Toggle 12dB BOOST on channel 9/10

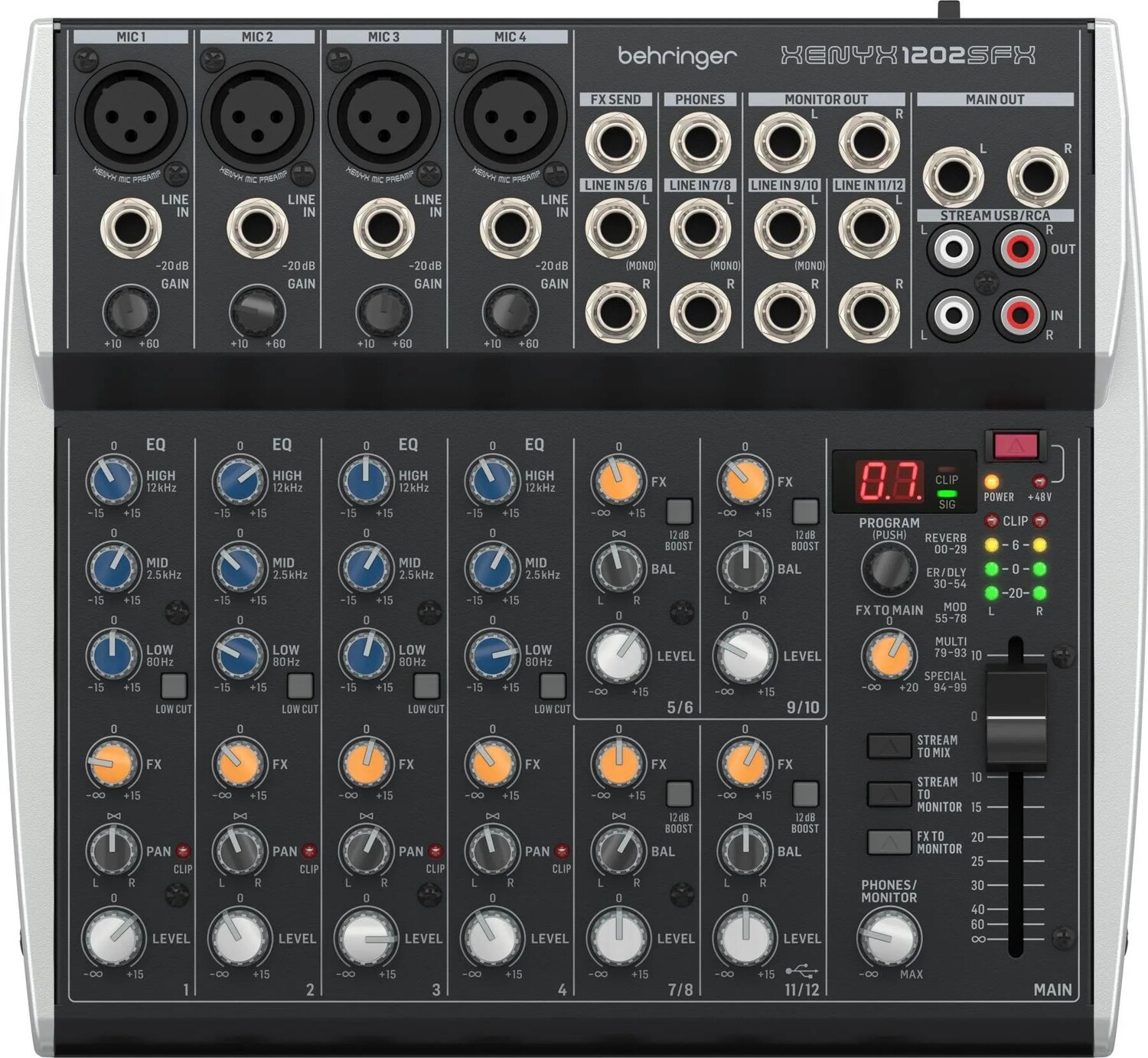(805, 511)
